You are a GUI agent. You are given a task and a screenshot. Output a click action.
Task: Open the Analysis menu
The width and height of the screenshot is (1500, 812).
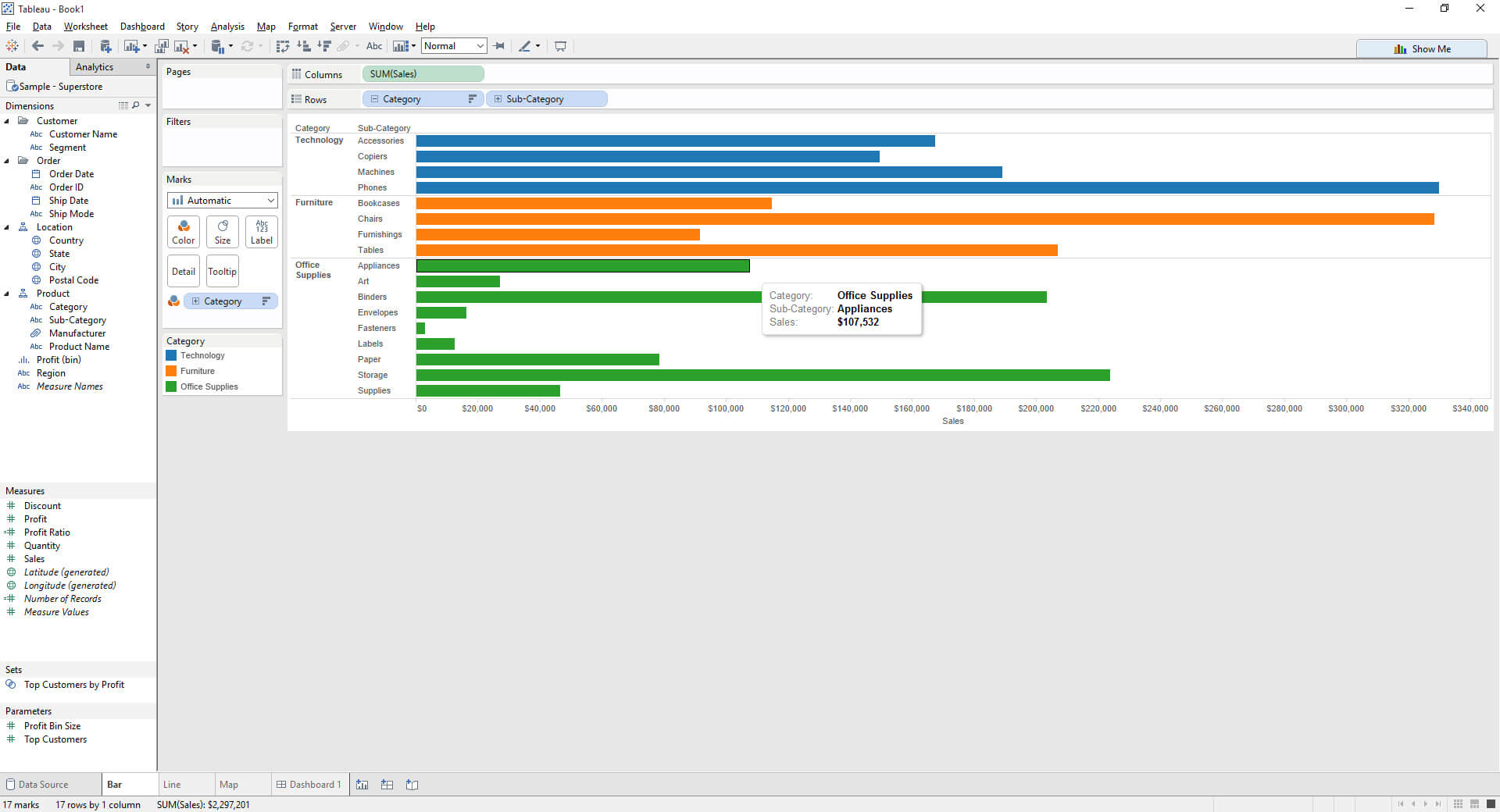point(227,27)
